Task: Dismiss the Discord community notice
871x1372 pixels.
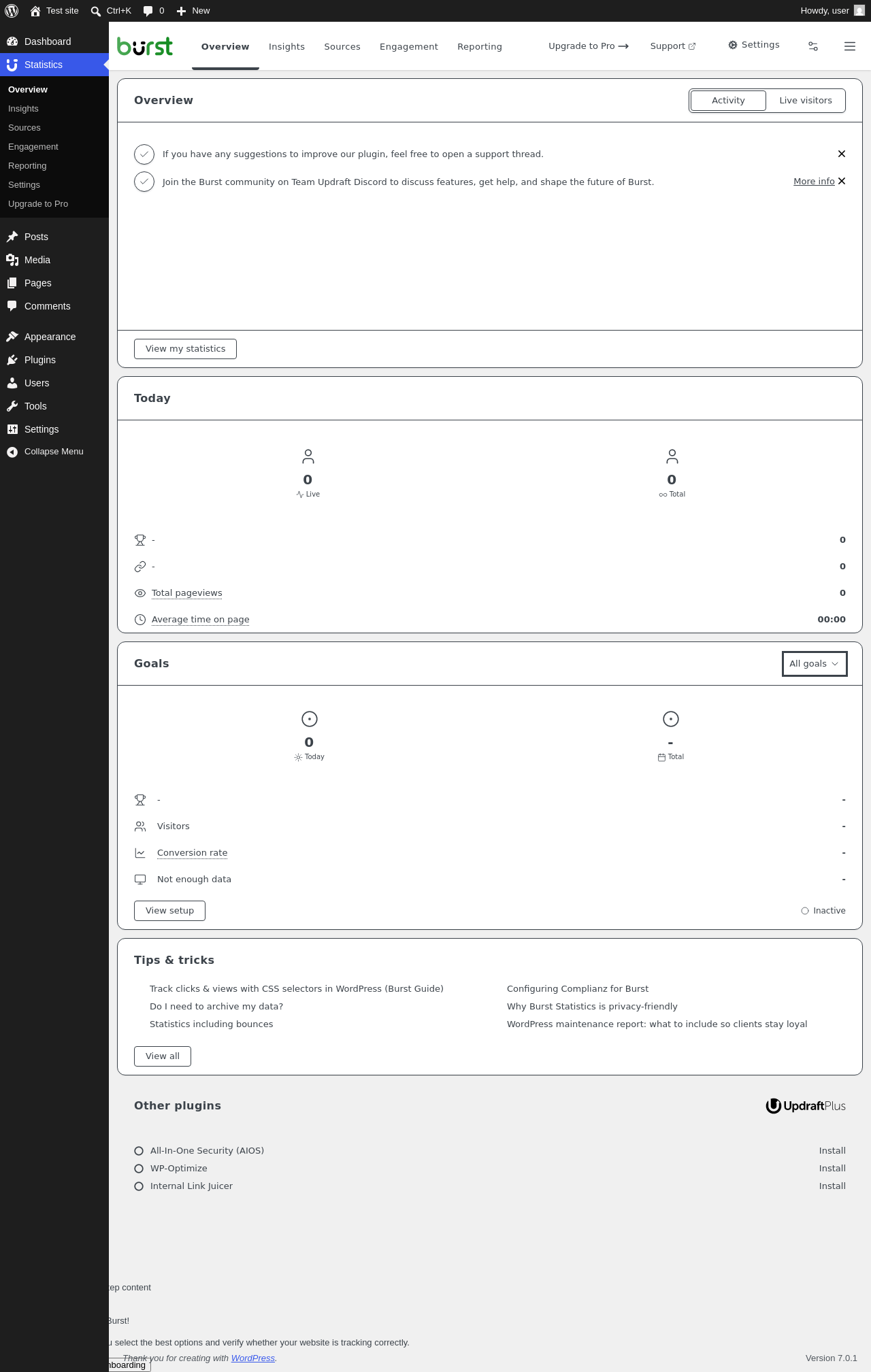Action: coord(842,181)
